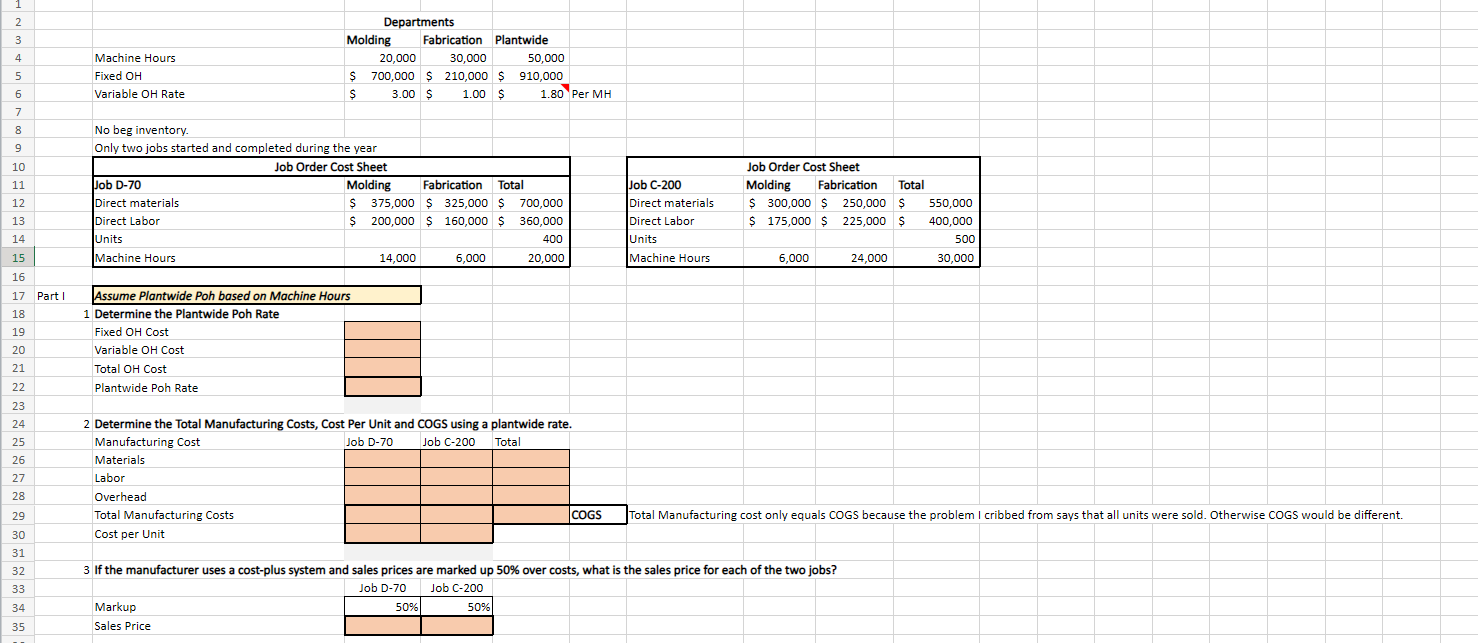This screenshot has height=643, width=1478.
Task: Select the row 15 header
Action: click(x=17, y=258)
